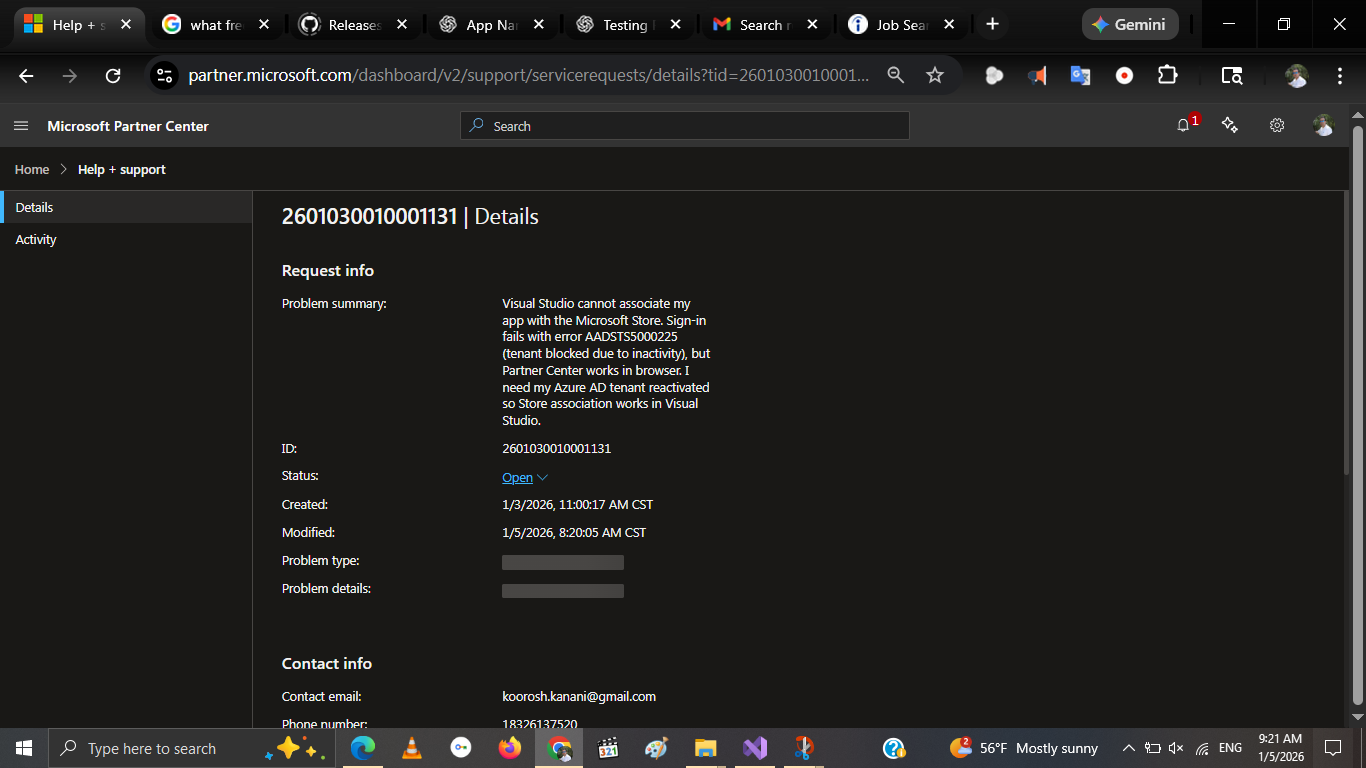Open the key icon app on the taskbar
The height and width of the screenshot is (768, 1366).
point(460,748)
